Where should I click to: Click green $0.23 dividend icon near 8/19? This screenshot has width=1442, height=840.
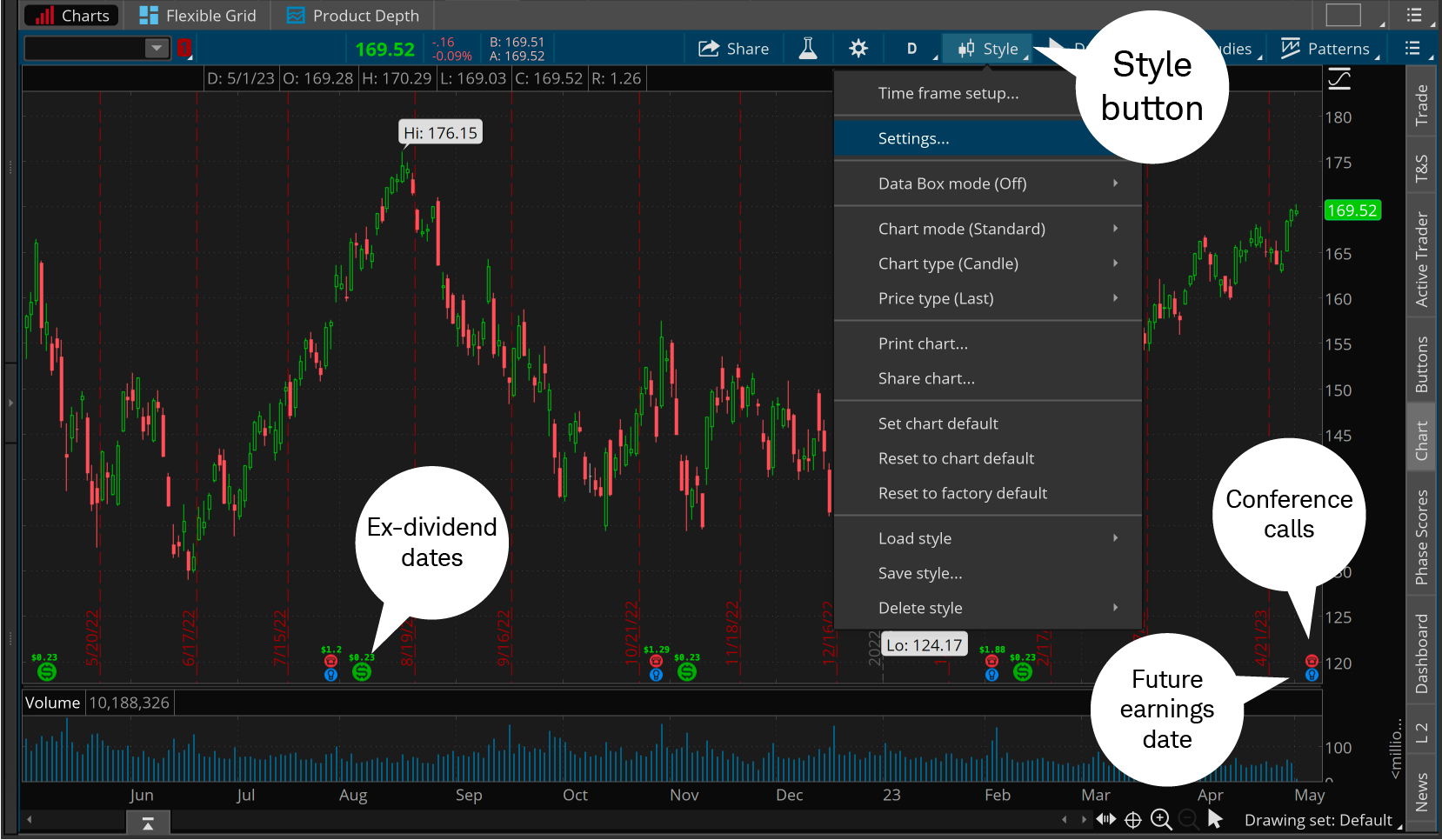362,671
